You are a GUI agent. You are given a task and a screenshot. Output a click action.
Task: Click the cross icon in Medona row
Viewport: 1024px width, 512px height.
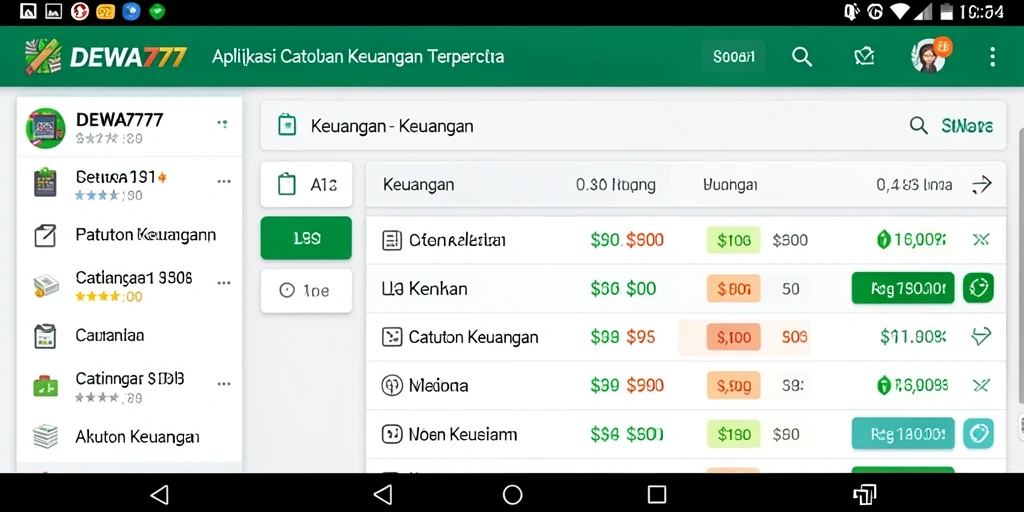tap(981, 385)
